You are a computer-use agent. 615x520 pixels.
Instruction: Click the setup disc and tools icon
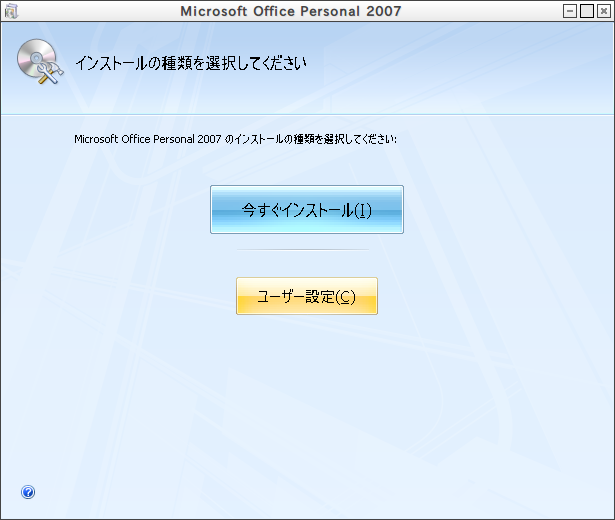39,62
